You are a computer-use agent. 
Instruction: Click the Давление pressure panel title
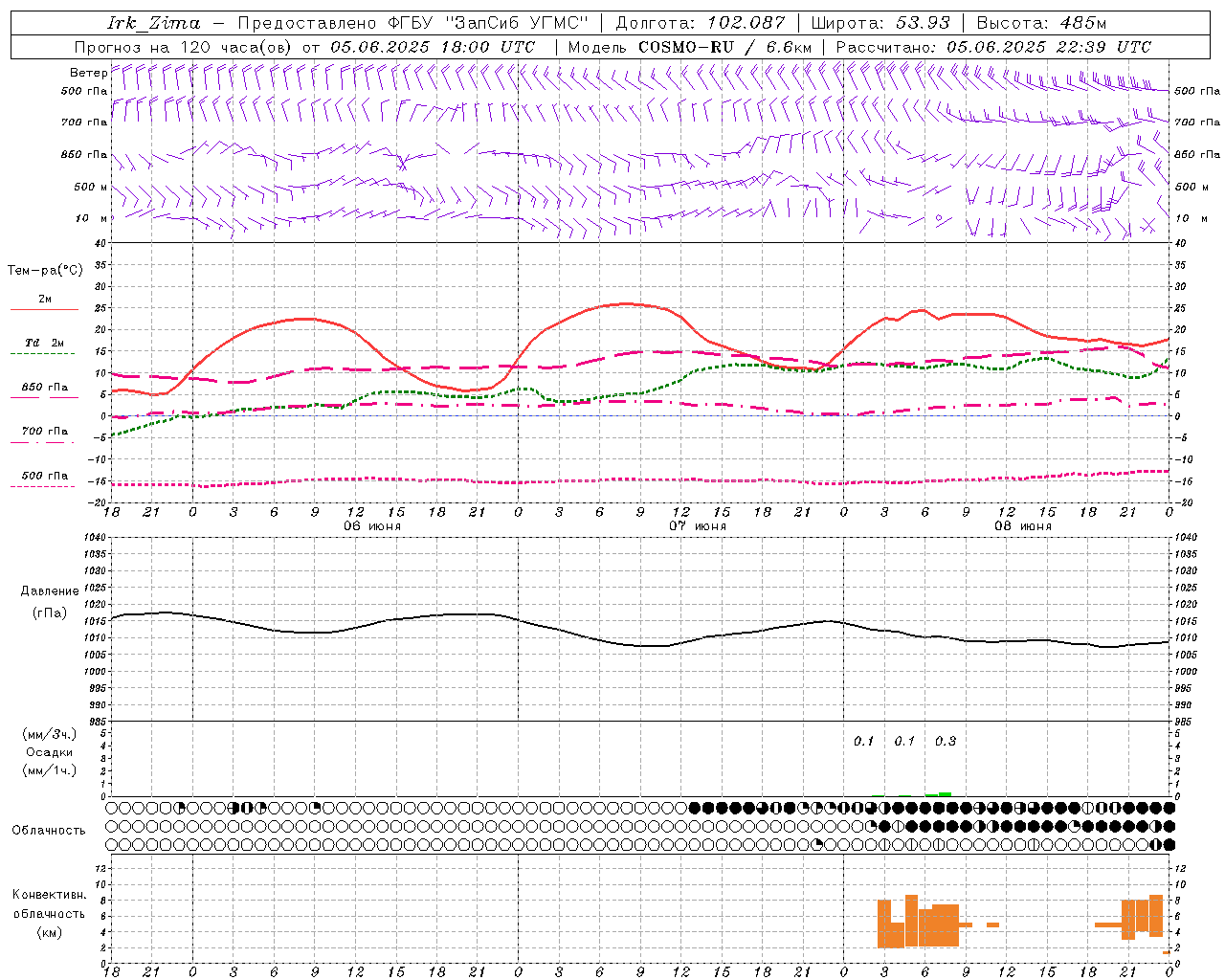pos(50,591)
